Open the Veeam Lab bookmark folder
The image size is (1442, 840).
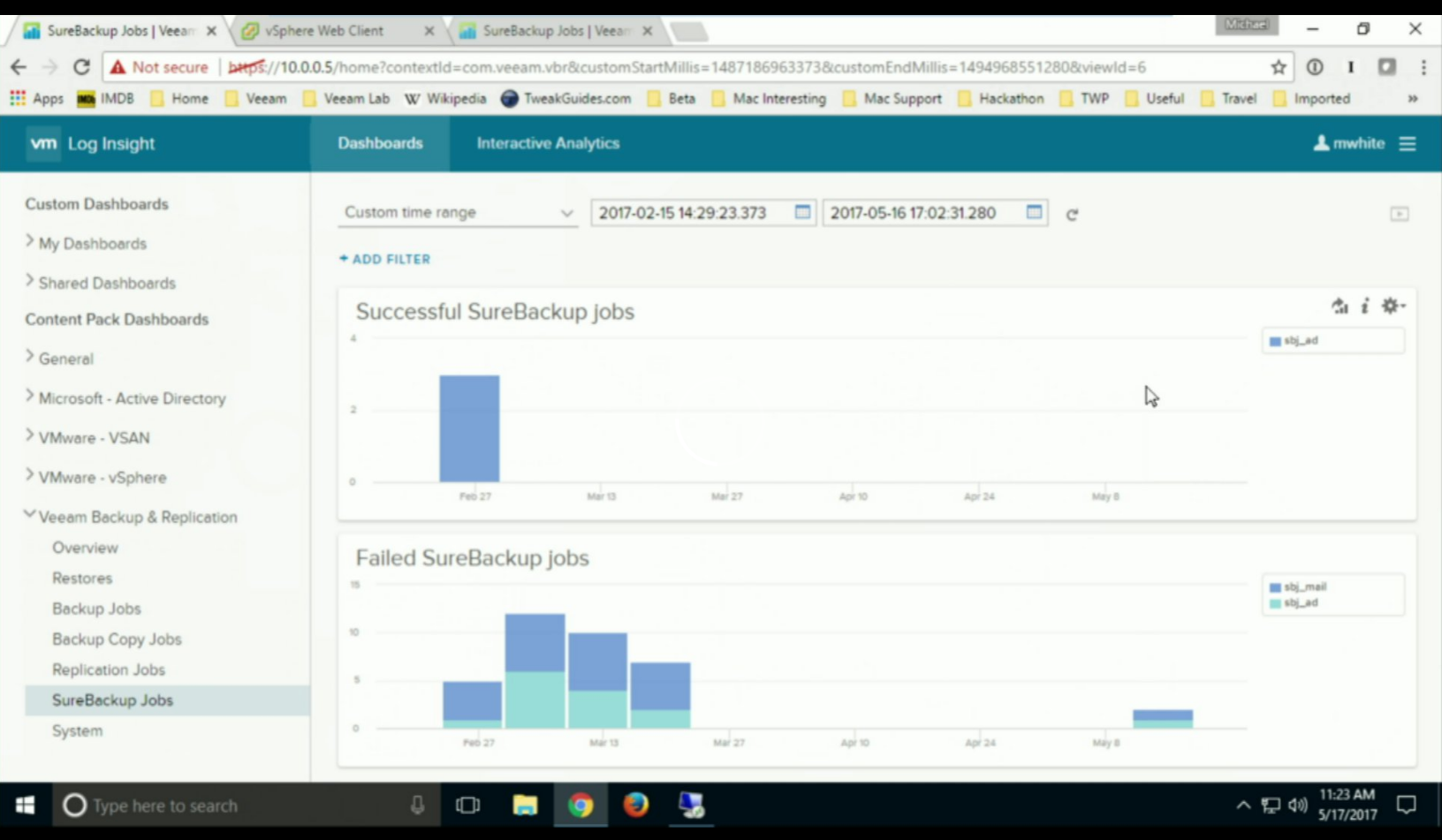(345, 98)
